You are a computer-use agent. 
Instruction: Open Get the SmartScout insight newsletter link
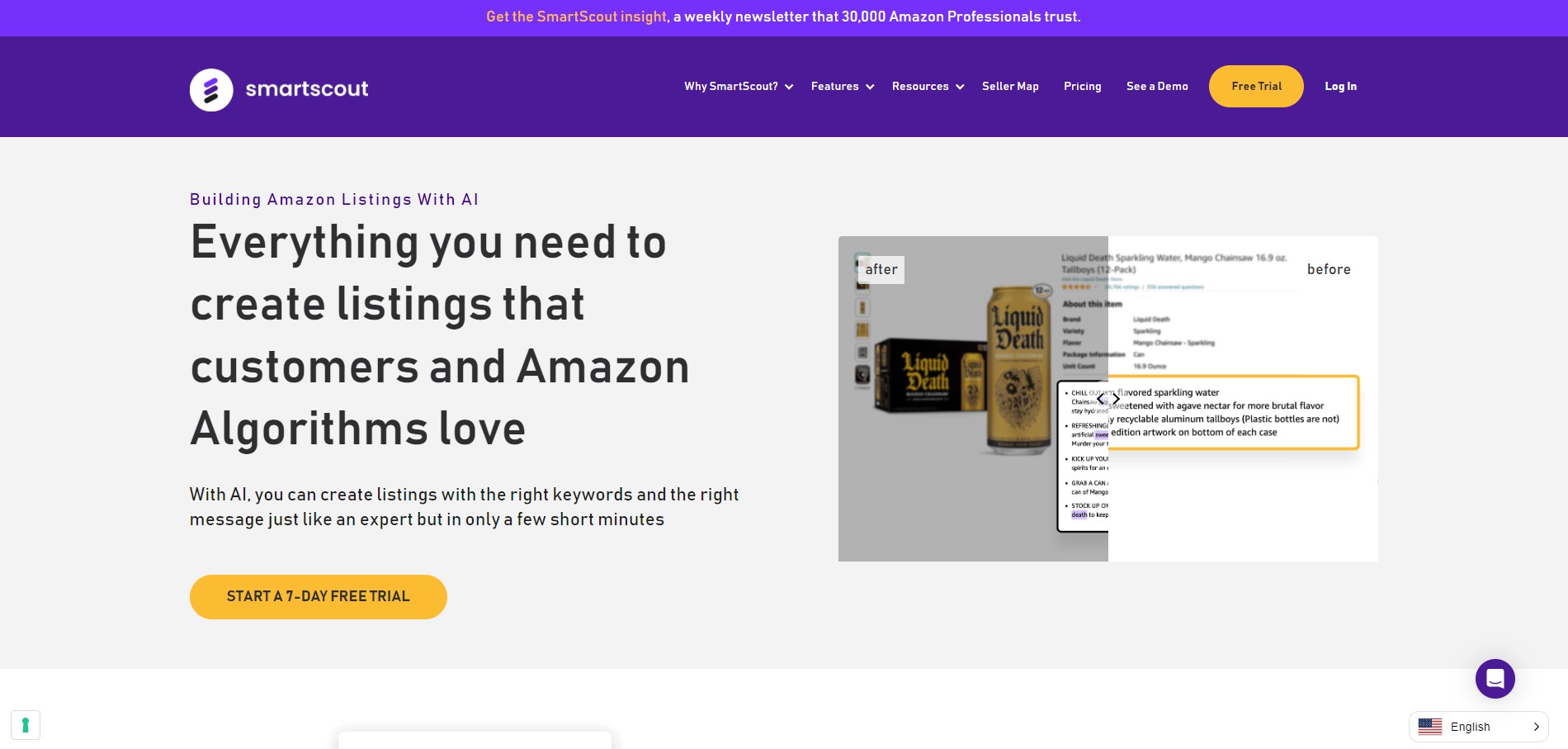576,17
